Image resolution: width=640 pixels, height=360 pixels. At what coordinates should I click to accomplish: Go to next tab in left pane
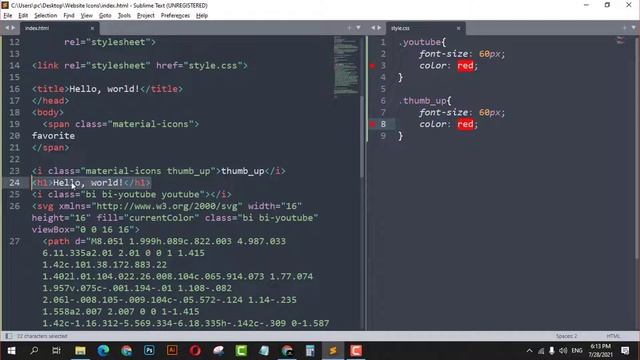pos(13,28)
